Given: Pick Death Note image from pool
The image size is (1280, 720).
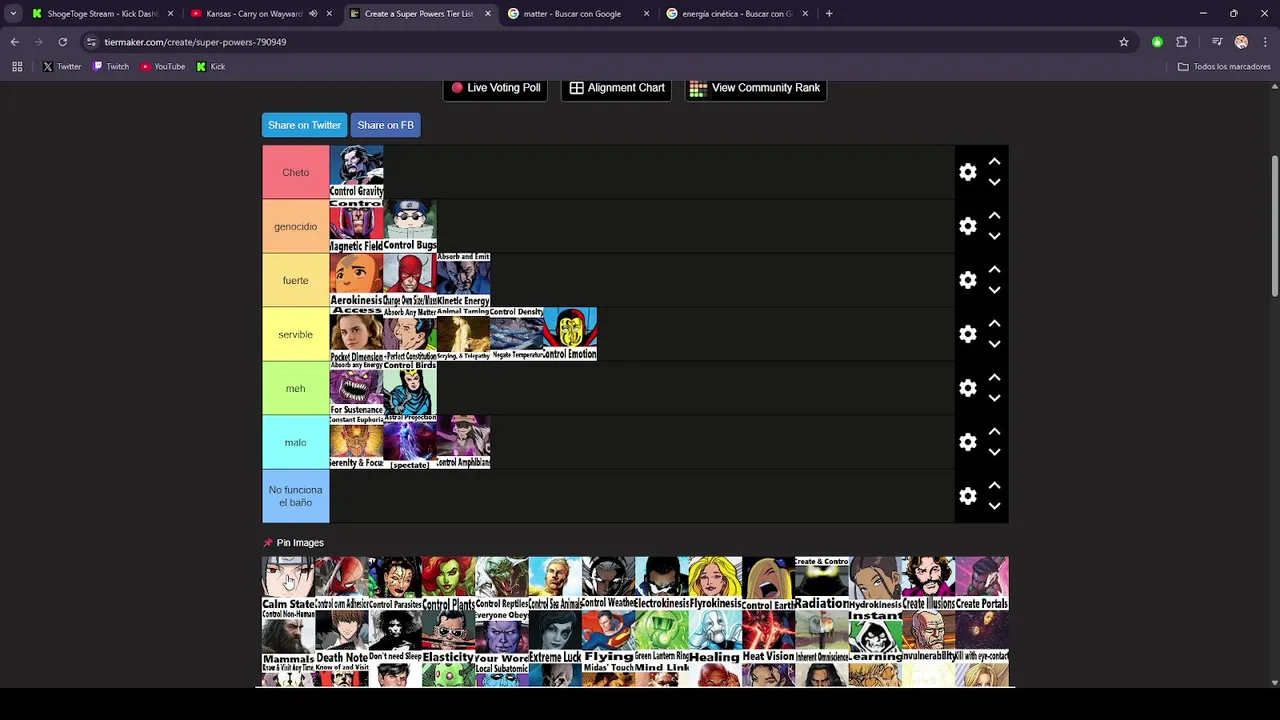Looking at the screenshot, I should (x=342, y=638).
